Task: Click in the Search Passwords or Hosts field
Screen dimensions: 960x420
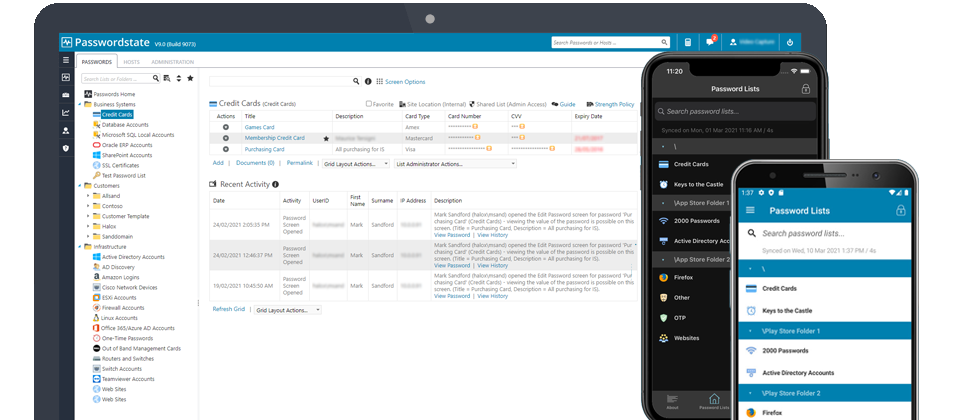Action: point(610,42)
